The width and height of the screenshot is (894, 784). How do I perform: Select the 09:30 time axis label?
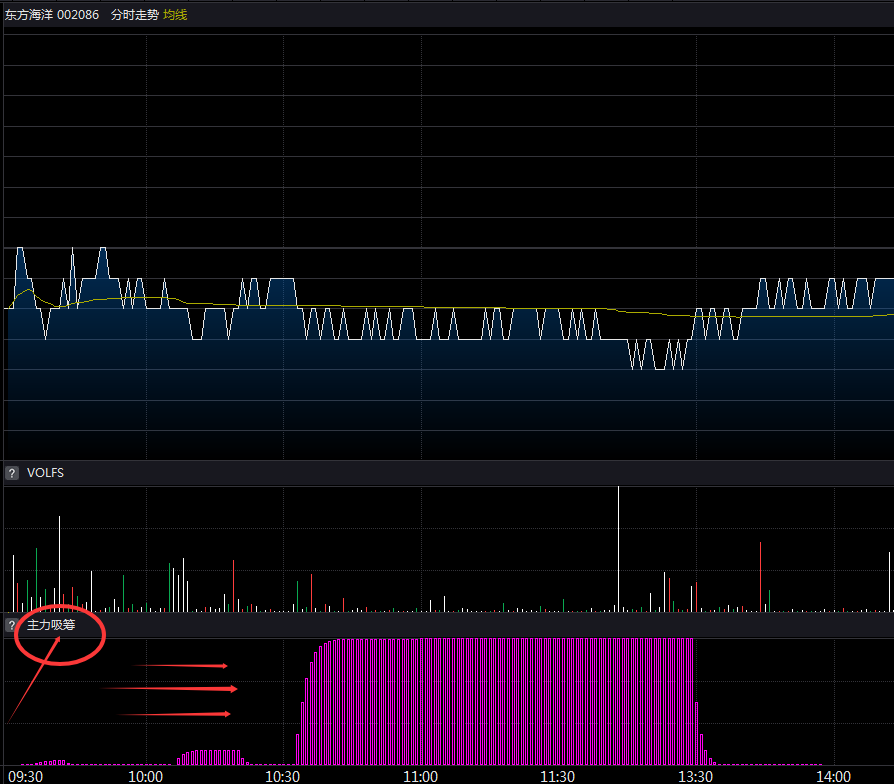(x=26, y=777)
